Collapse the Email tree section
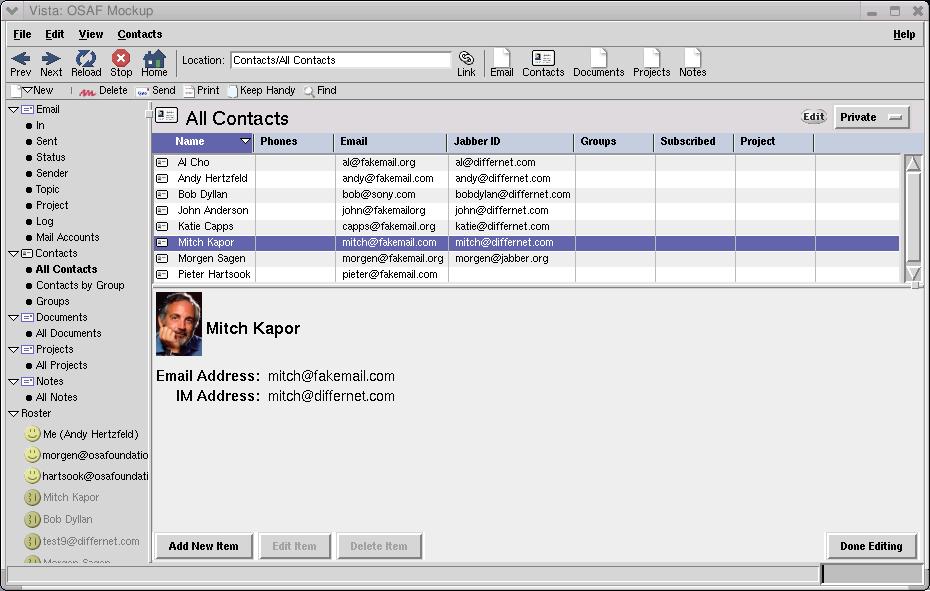Image resolution: width=930 pixels, height=591 pixels. coord(13,110)
